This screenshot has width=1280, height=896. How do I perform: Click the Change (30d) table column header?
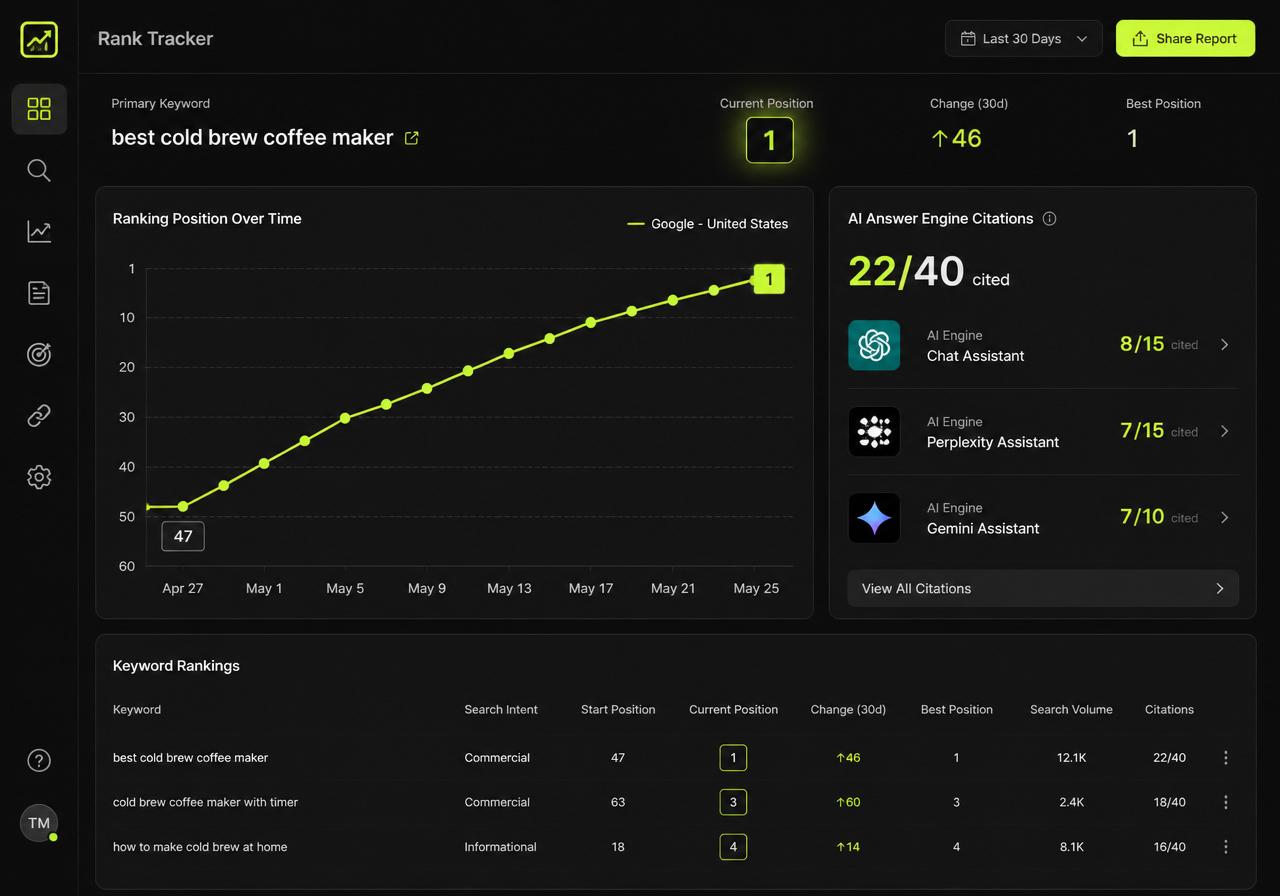pyautogui.click(x=848, y=709)
